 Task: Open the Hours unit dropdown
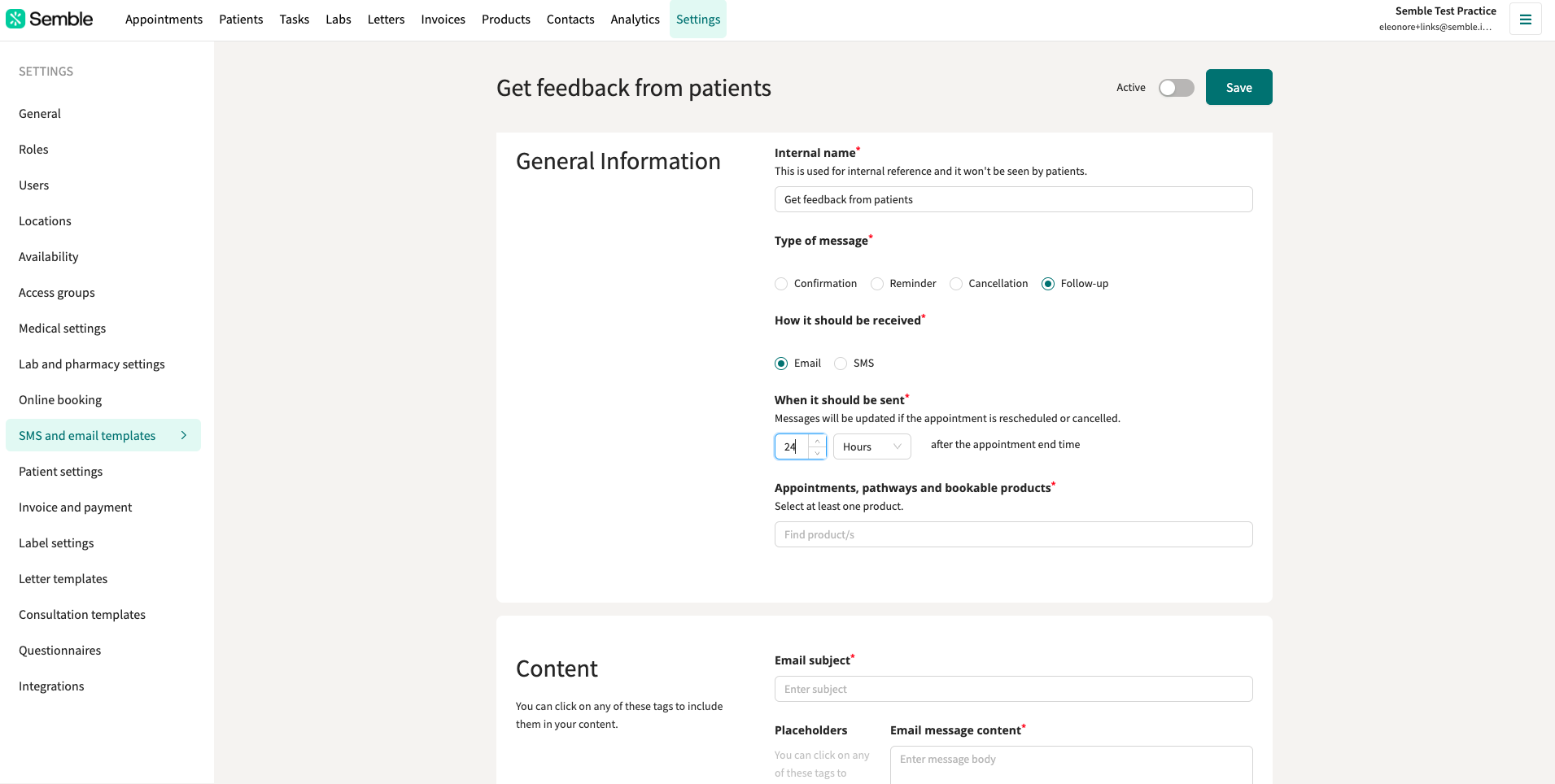(872, 446)
